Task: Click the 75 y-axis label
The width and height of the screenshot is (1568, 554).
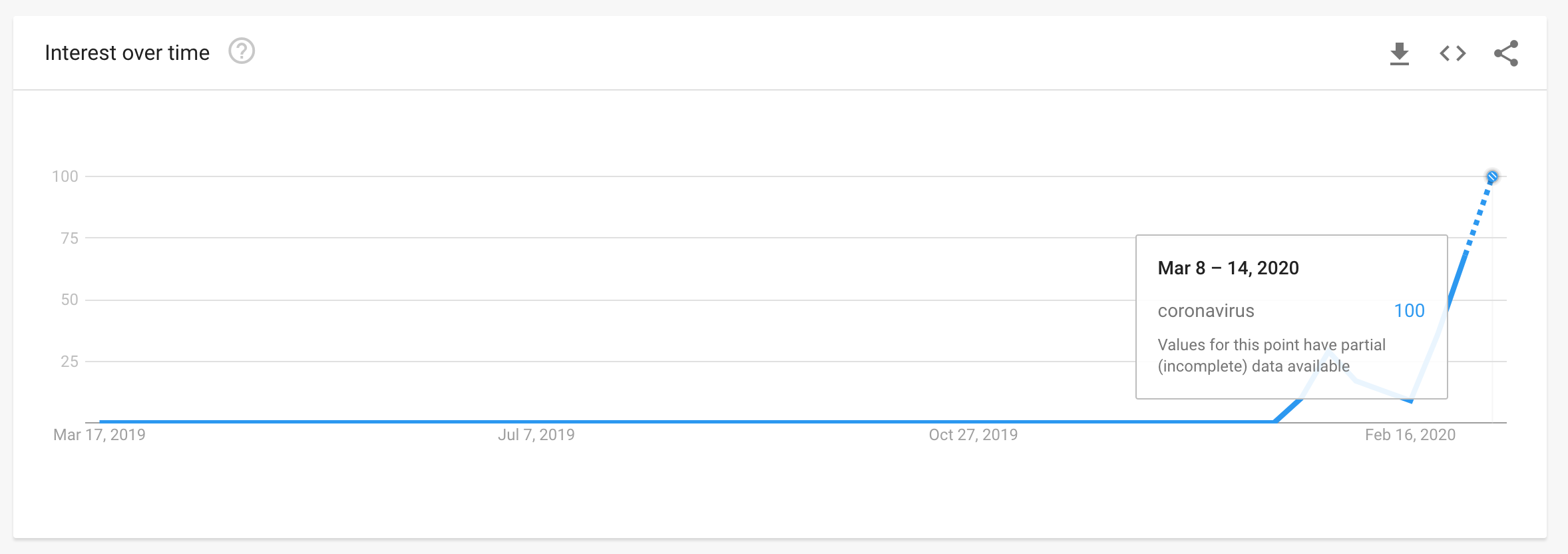Action: click(69, 238)
